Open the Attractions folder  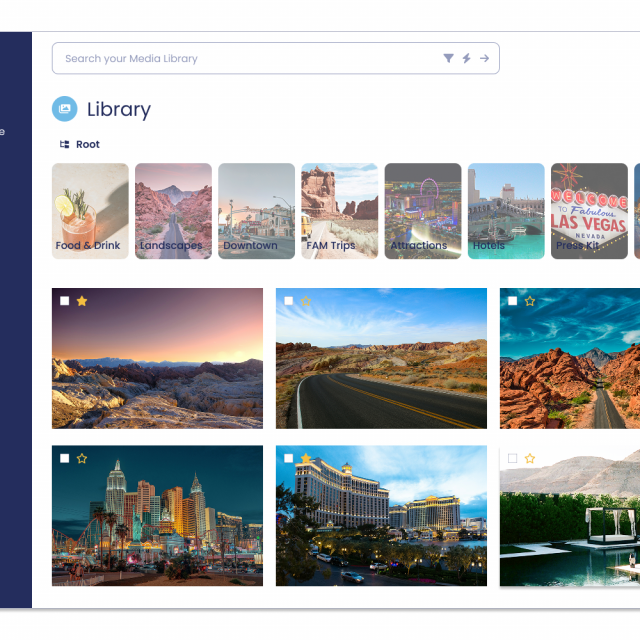[423, 211]
